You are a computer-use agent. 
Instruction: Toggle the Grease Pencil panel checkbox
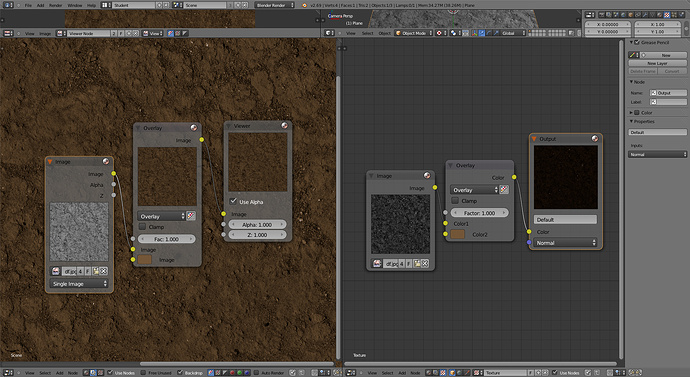637,42
